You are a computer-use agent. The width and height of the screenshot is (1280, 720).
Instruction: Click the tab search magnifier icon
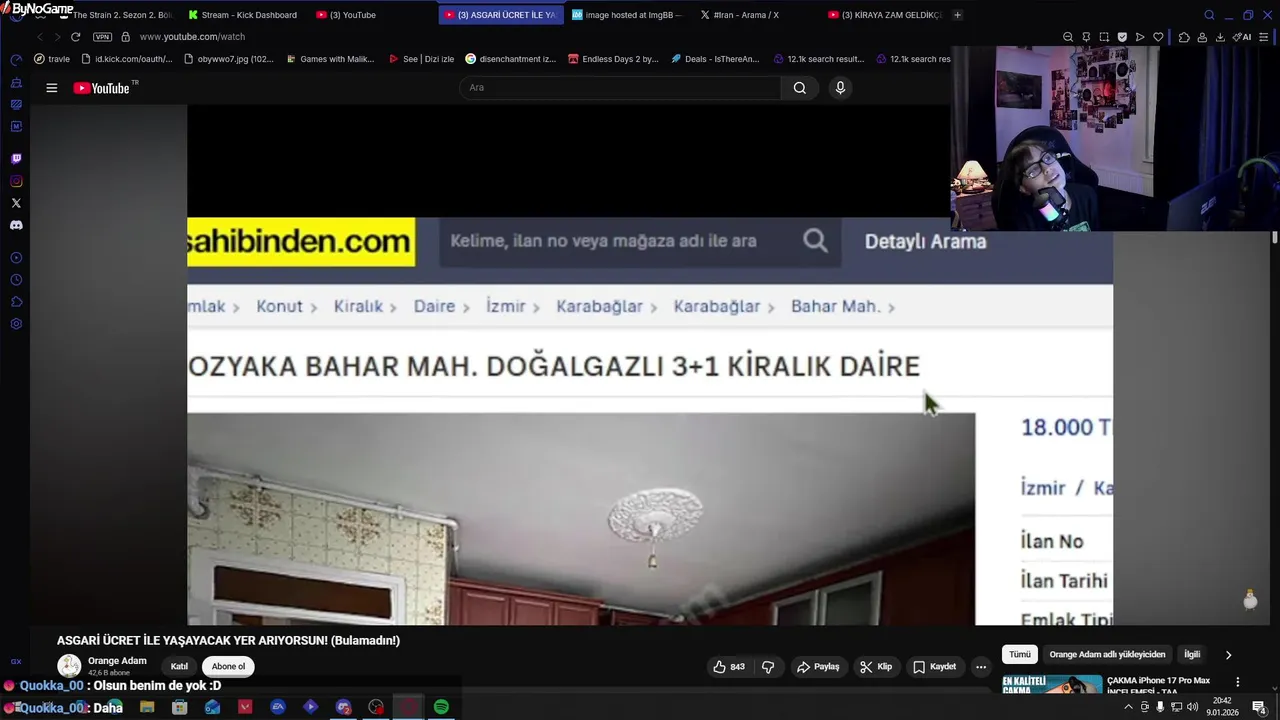click(1209, 15)
